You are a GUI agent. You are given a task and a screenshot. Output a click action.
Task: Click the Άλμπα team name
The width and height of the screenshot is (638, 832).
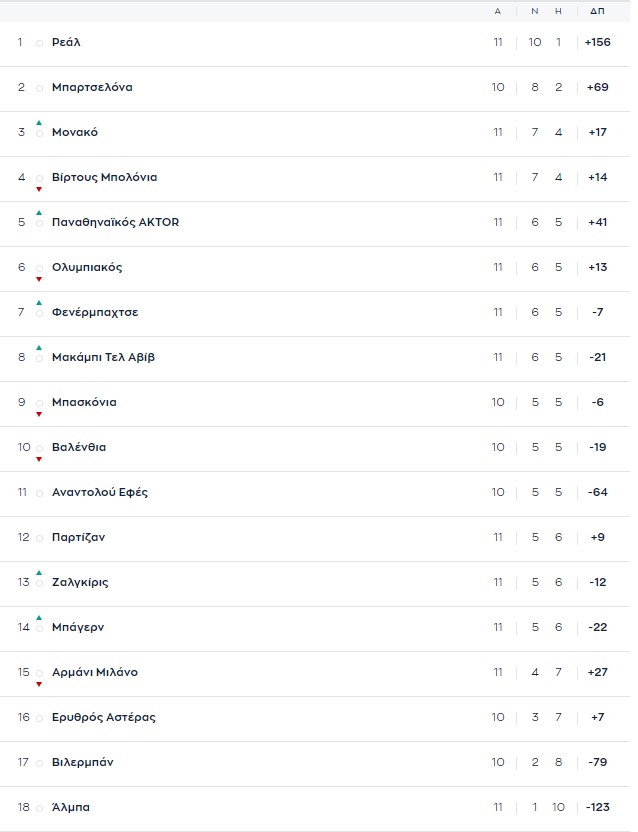[x=70, y=807]
